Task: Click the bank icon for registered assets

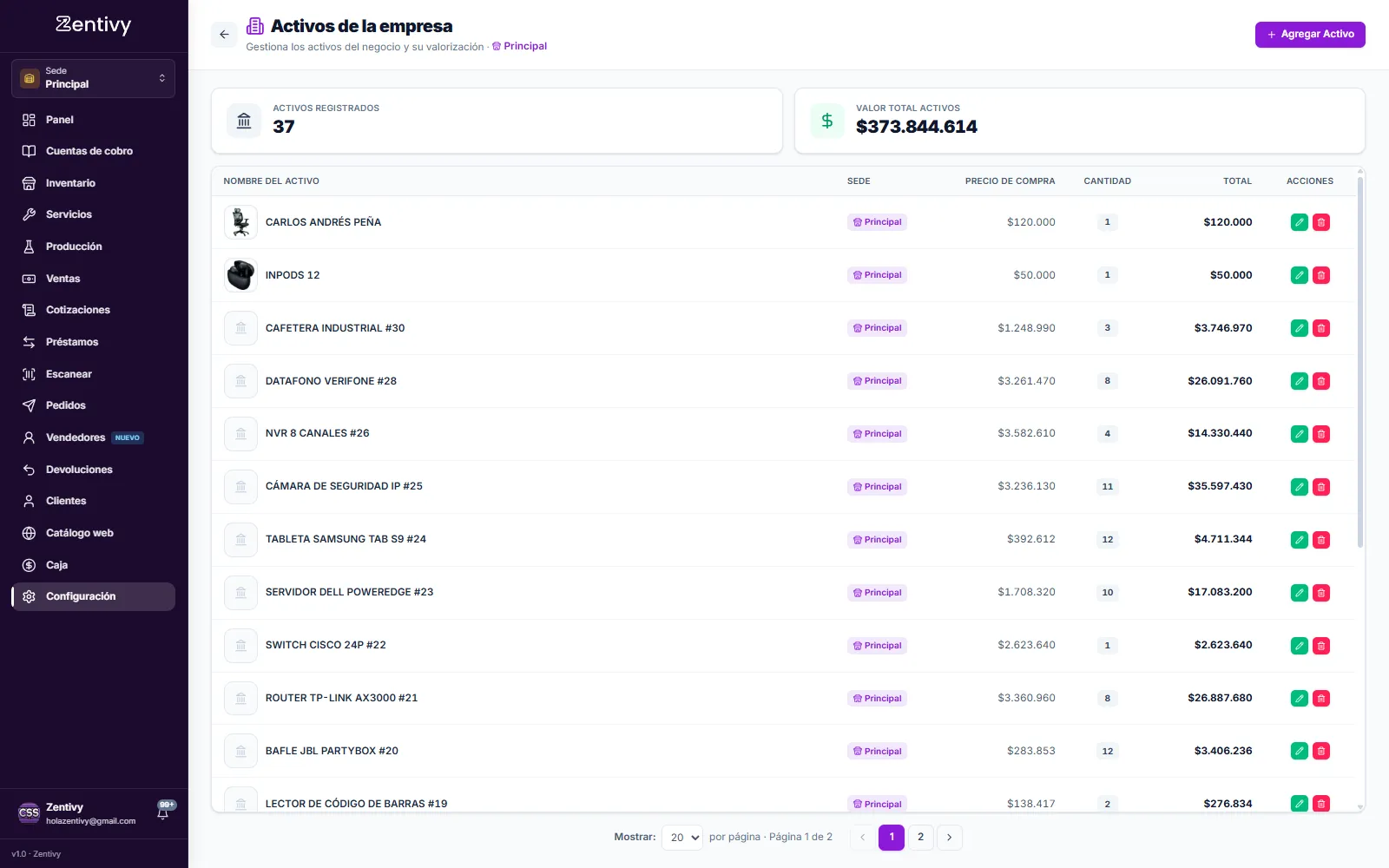Action: (244, 121)
